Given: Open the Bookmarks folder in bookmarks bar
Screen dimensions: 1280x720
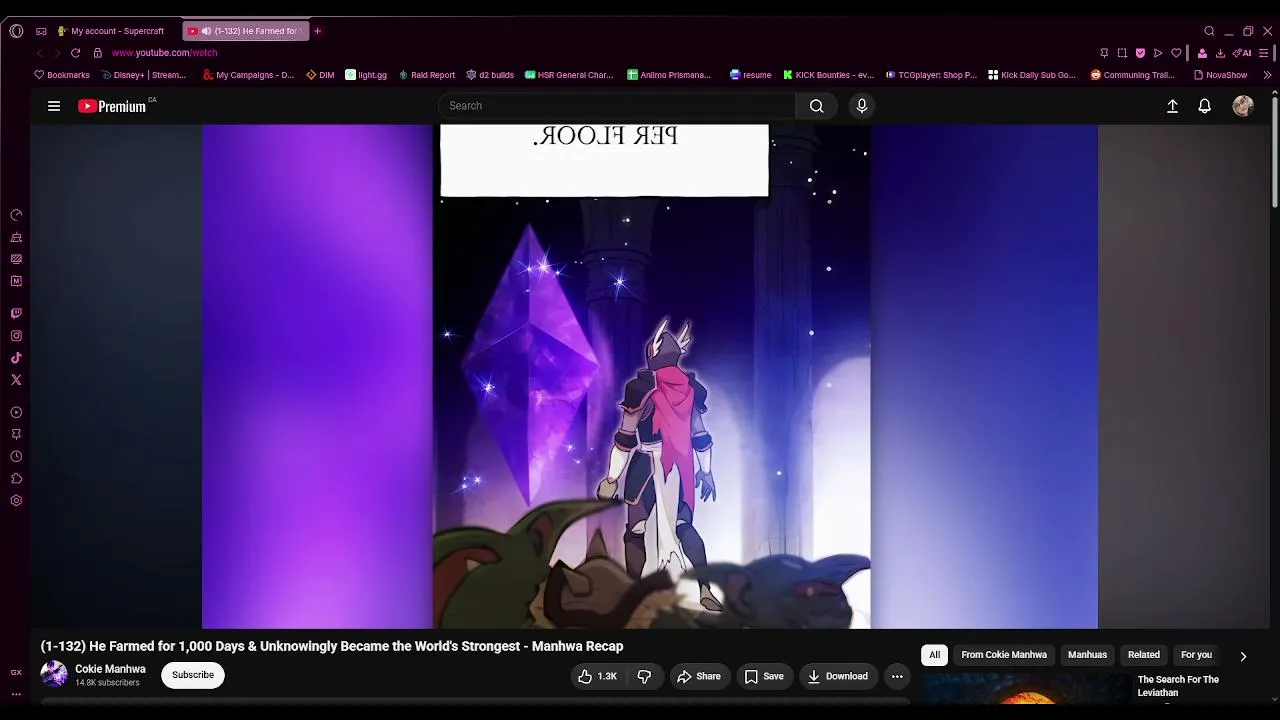Looking at the screenshot, I should 62,75.
